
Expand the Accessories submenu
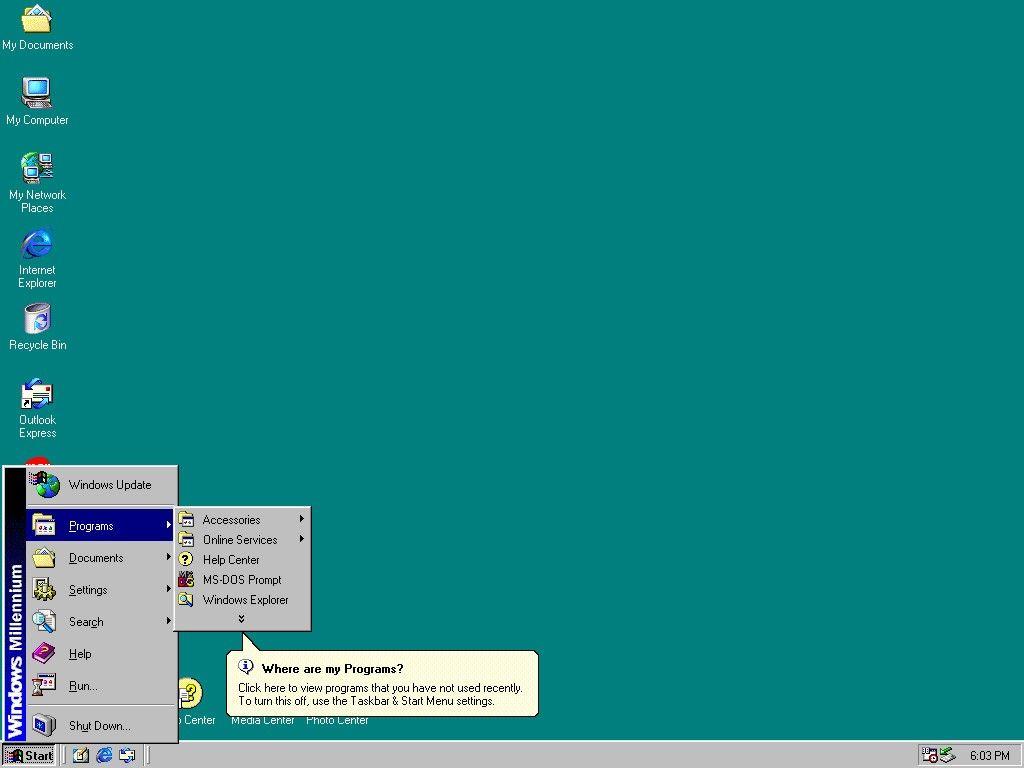pyautogui.click(x=232, y=519)
